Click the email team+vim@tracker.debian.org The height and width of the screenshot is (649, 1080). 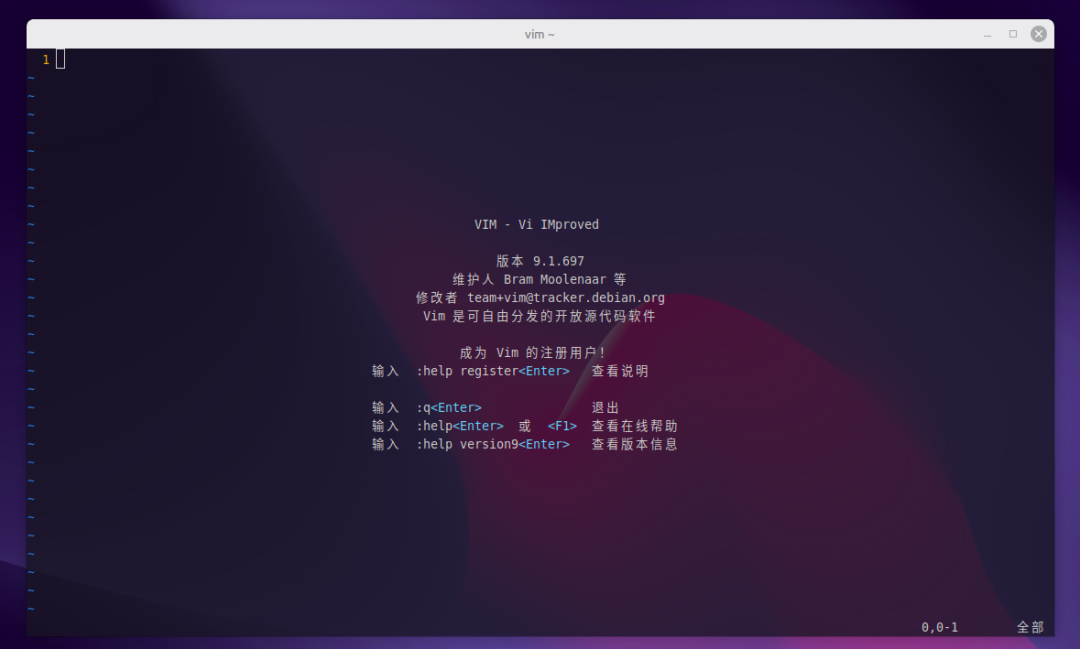566,298
